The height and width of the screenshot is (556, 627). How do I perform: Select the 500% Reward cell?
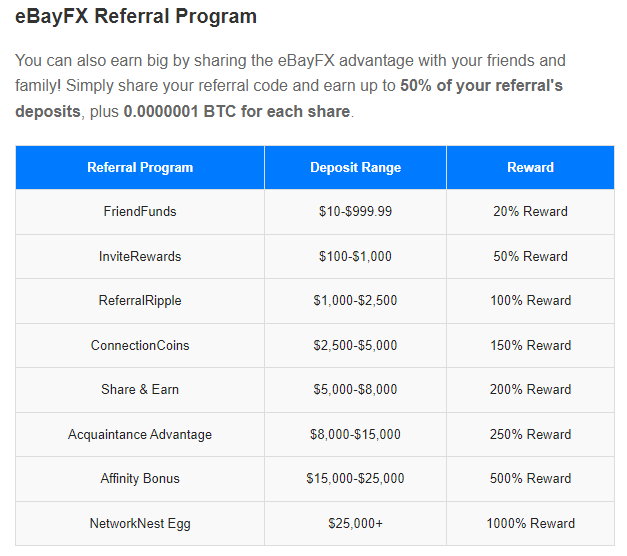[x=530, y=479]
